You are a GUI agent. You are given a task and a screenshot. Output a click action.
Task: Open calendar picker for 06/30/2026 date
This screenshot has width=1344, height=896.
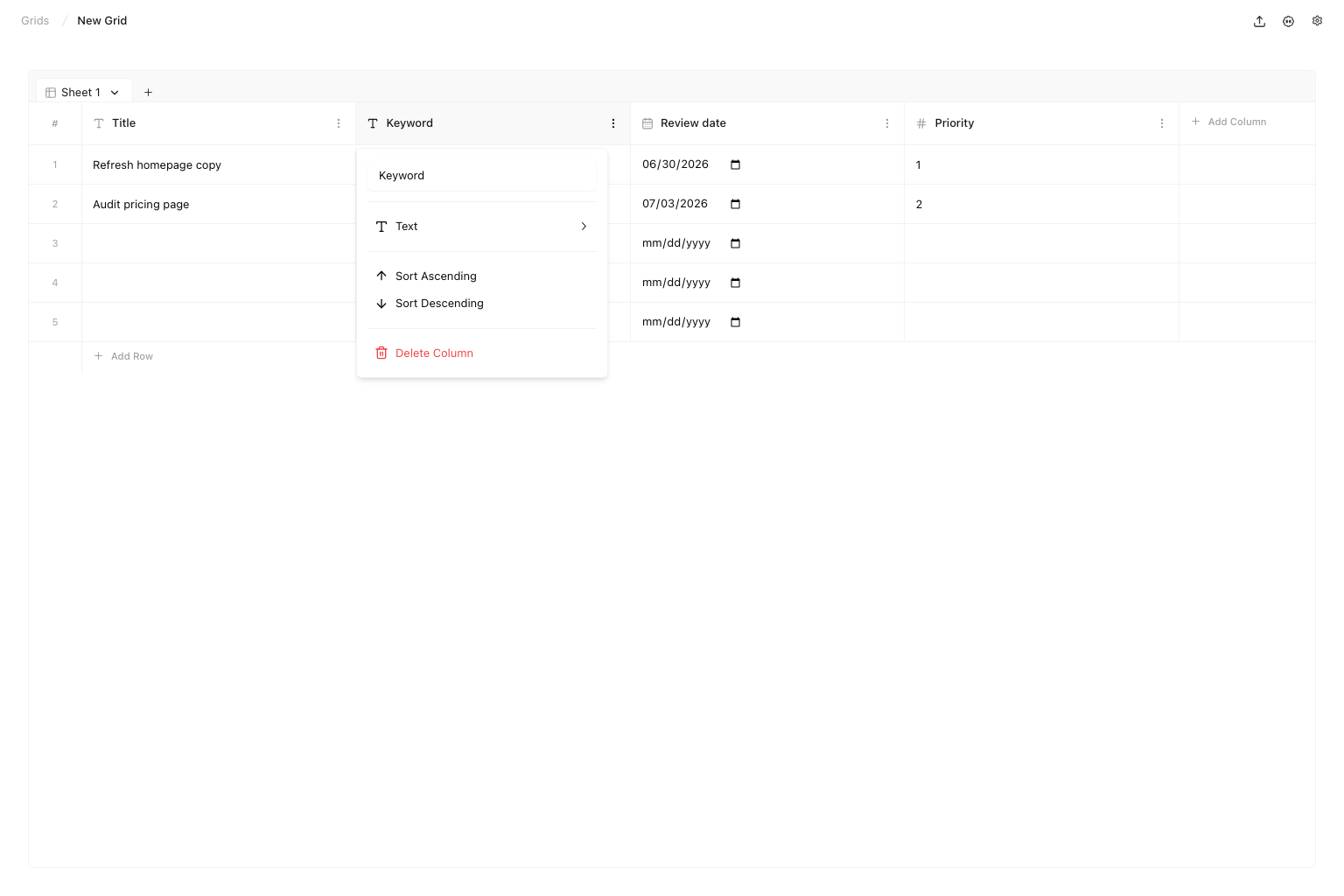click(735, 164)
